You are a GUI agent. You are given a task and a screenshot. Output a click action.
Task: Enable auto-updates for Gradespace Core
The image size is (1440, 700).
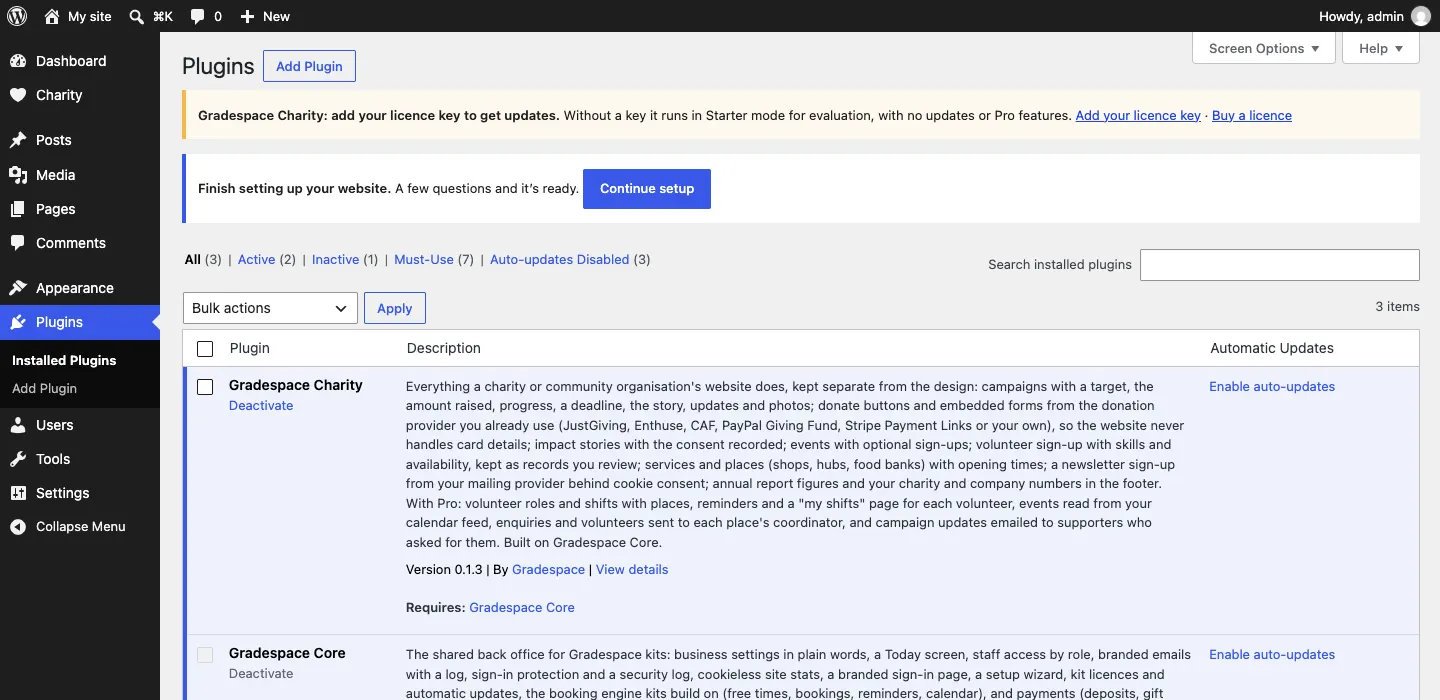point(1272,654)
